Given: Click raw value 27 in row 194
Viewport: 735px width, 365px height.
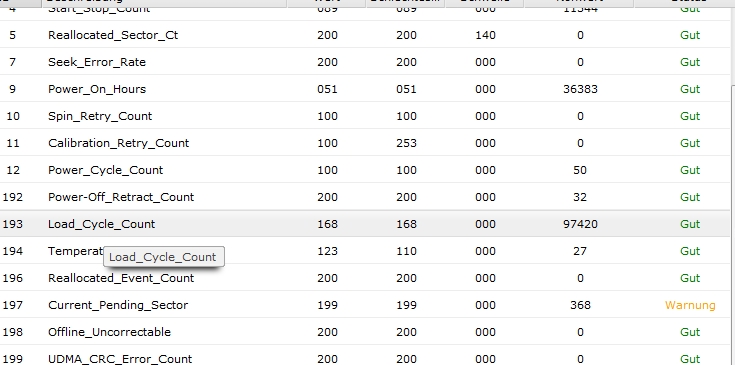Looking at the screenshot, I should tap(580, 251).
